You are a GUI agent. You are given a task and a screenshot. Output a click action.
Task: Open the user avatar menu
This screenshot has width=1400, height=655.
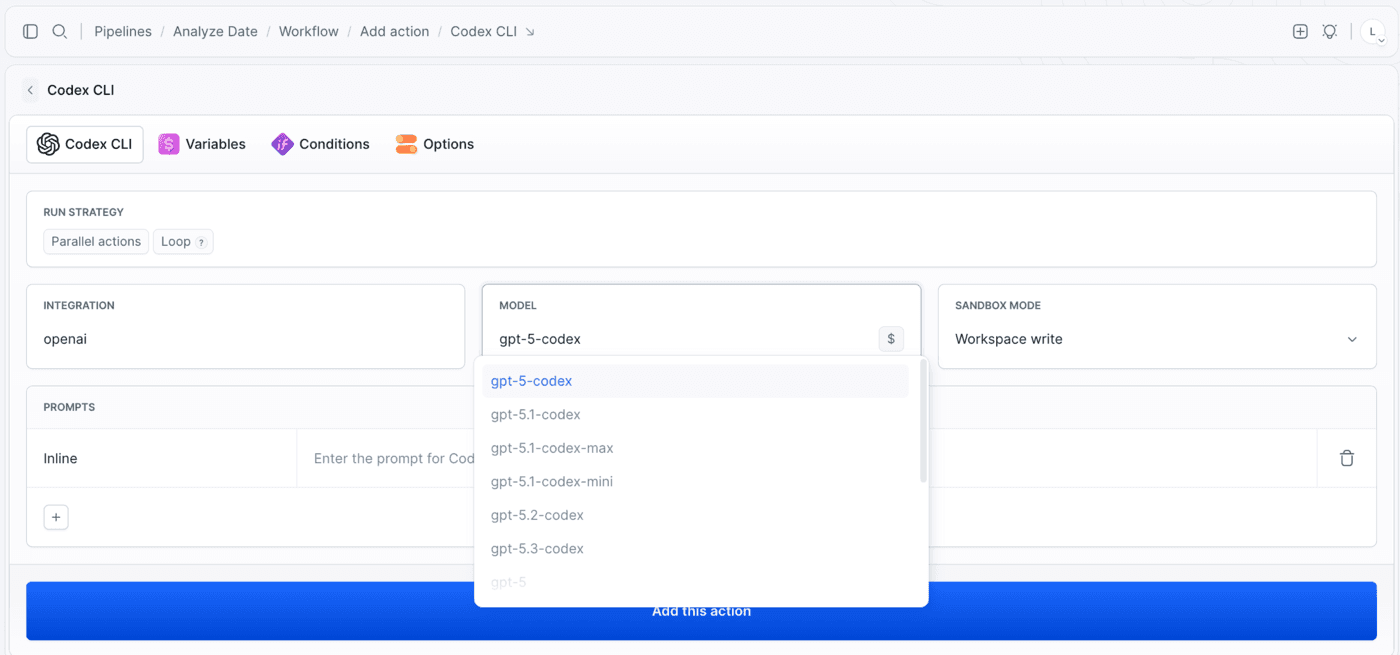coord(1373,32)
